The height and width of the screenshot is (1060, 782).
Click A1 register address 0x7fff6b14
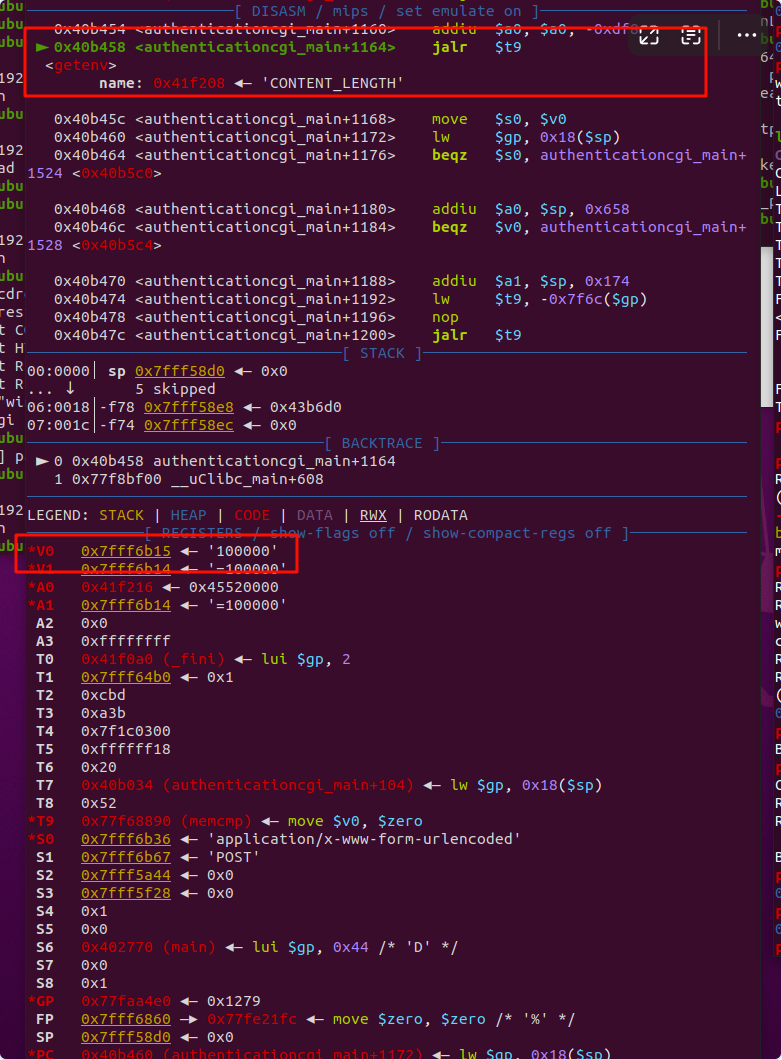point(126,605)
